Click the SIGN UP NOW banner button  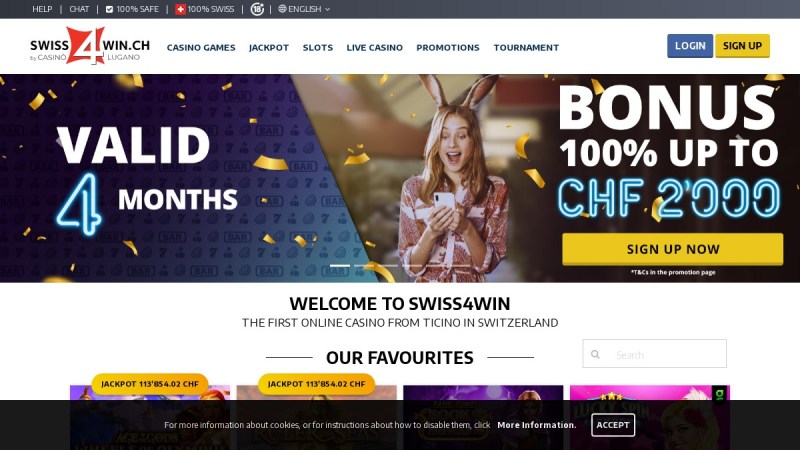click(672, 249)
